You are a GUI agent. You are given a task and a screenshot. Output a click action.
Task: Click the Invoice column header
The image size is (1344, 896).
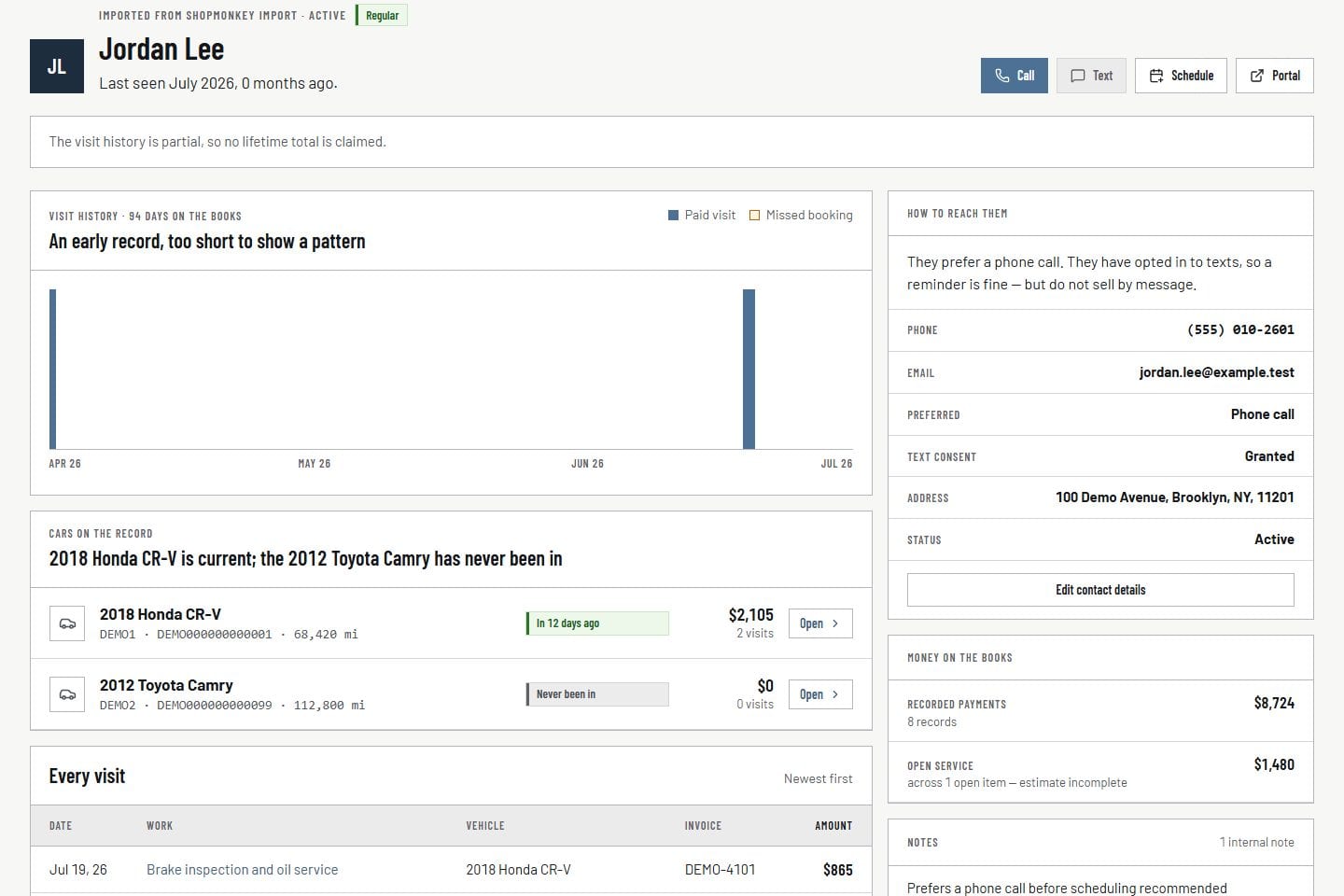point(703,826)
